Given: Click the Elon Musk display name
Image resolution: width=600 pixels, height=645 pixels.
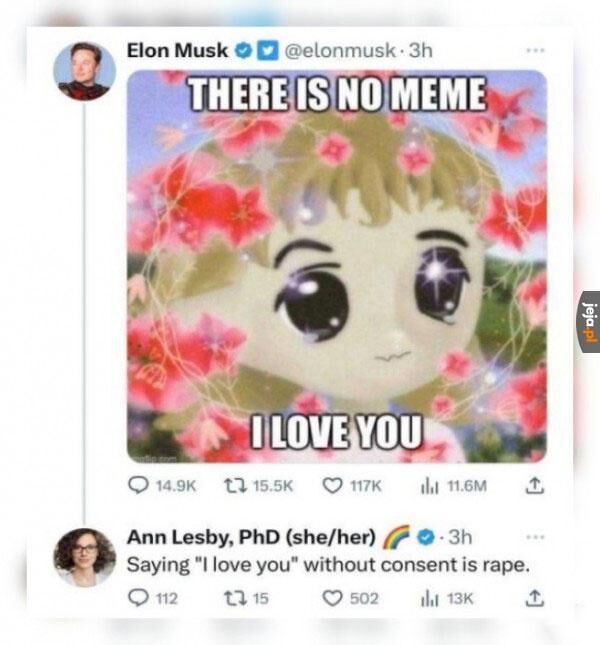Looking at the screenshot, I should click(x=177, y=51).
